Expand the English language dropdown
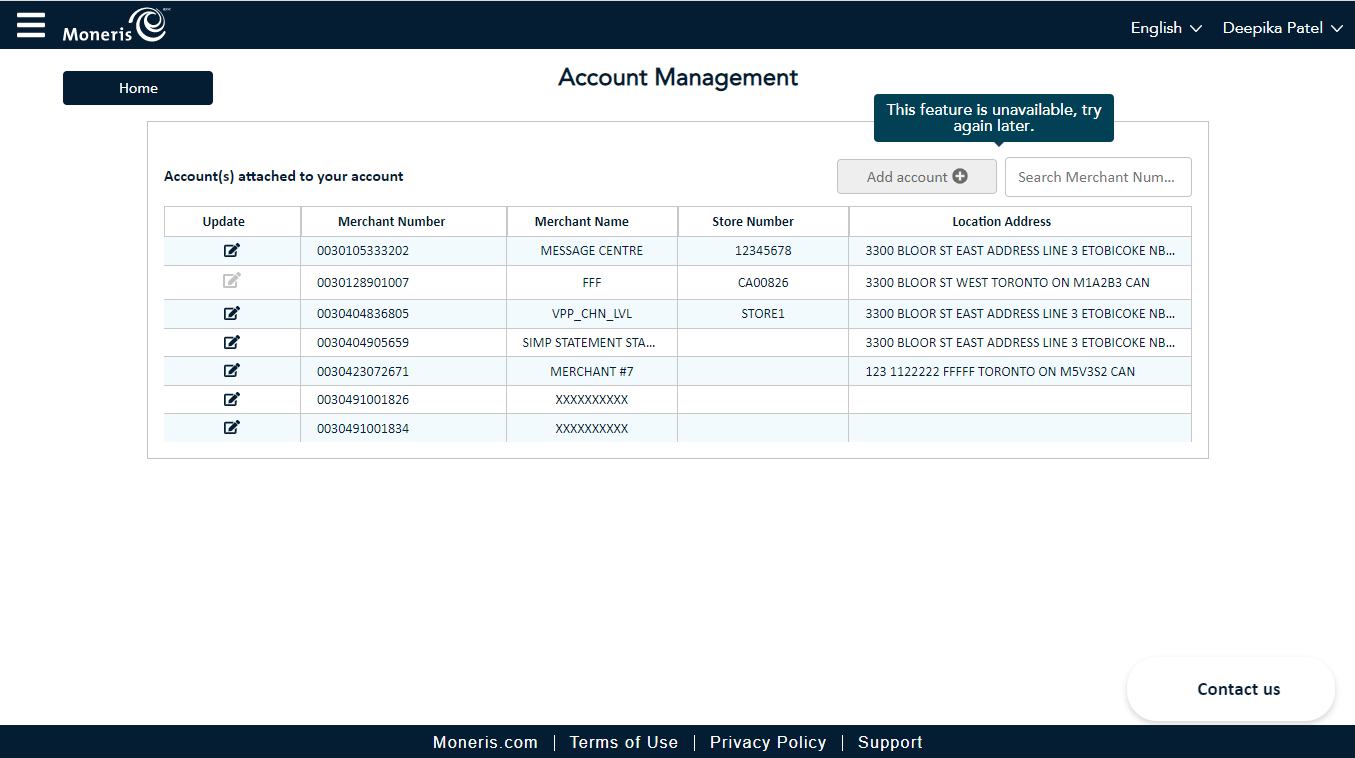The height and width of the screenshot is (758, 1355). 1165,28
